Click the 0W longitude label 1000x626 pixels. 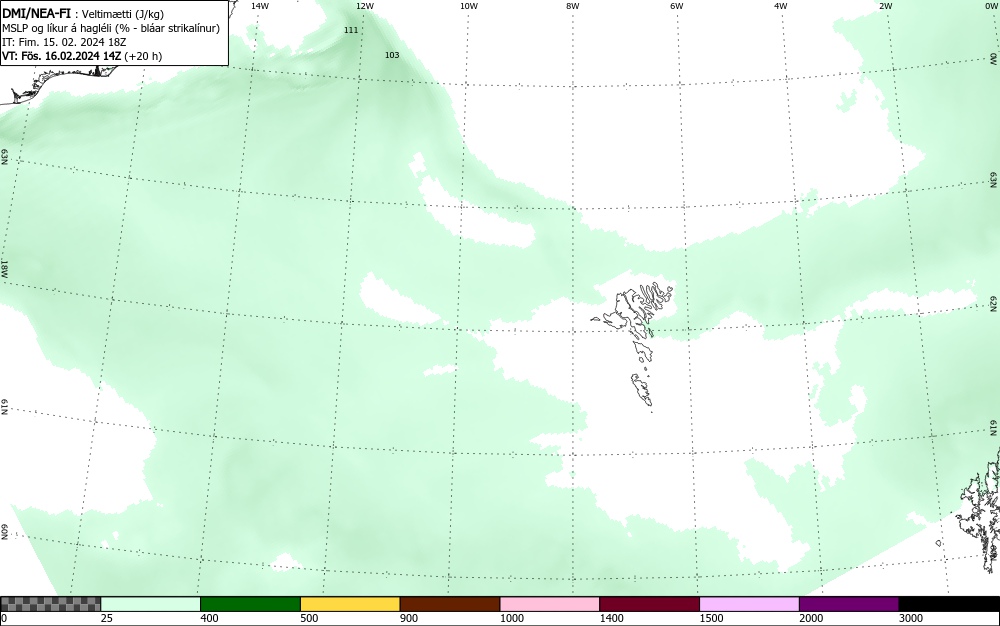[x=990, y=6]
